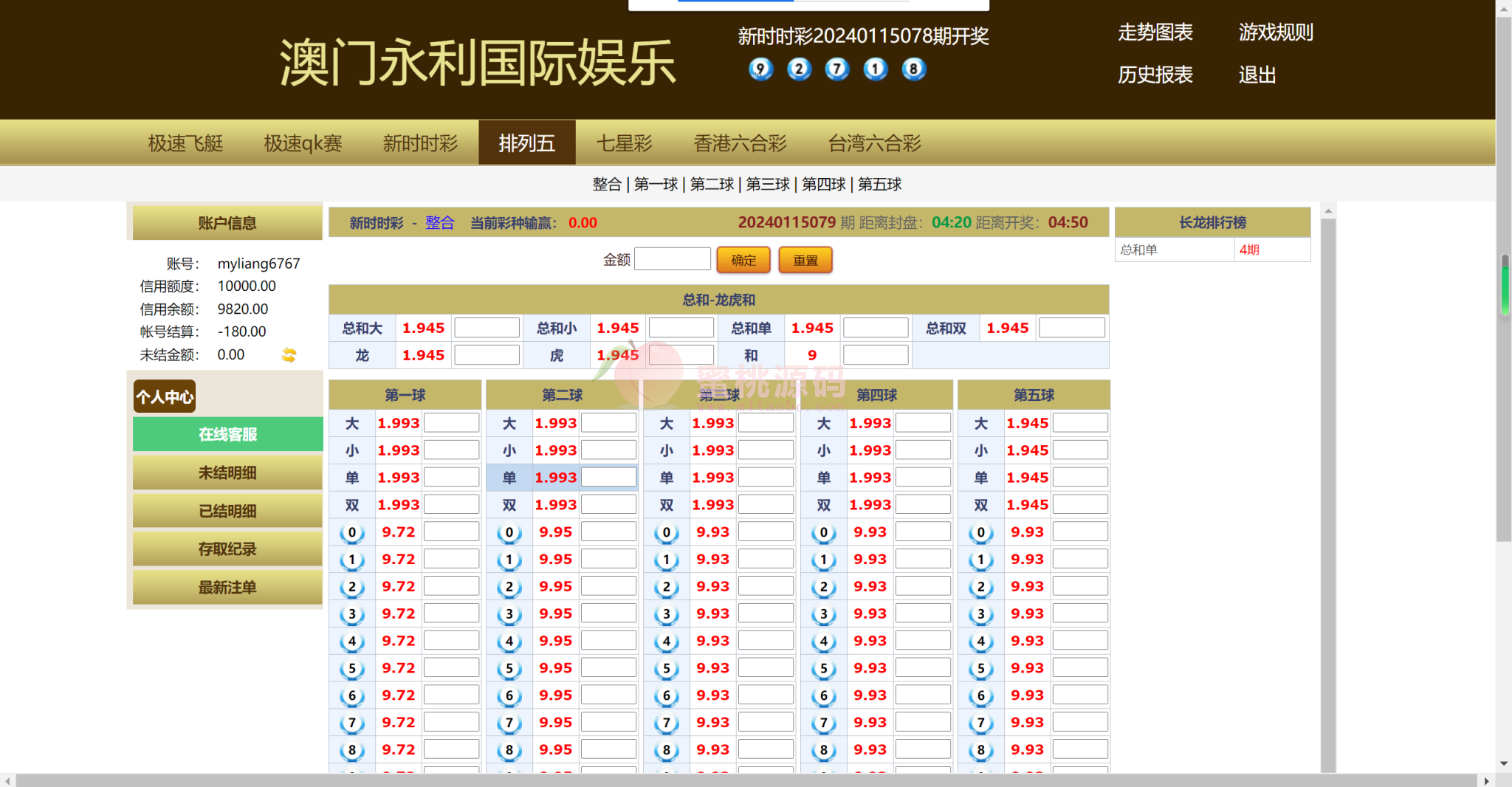Select ball 7 icon in 第五球 column

(x=980, y=723)
